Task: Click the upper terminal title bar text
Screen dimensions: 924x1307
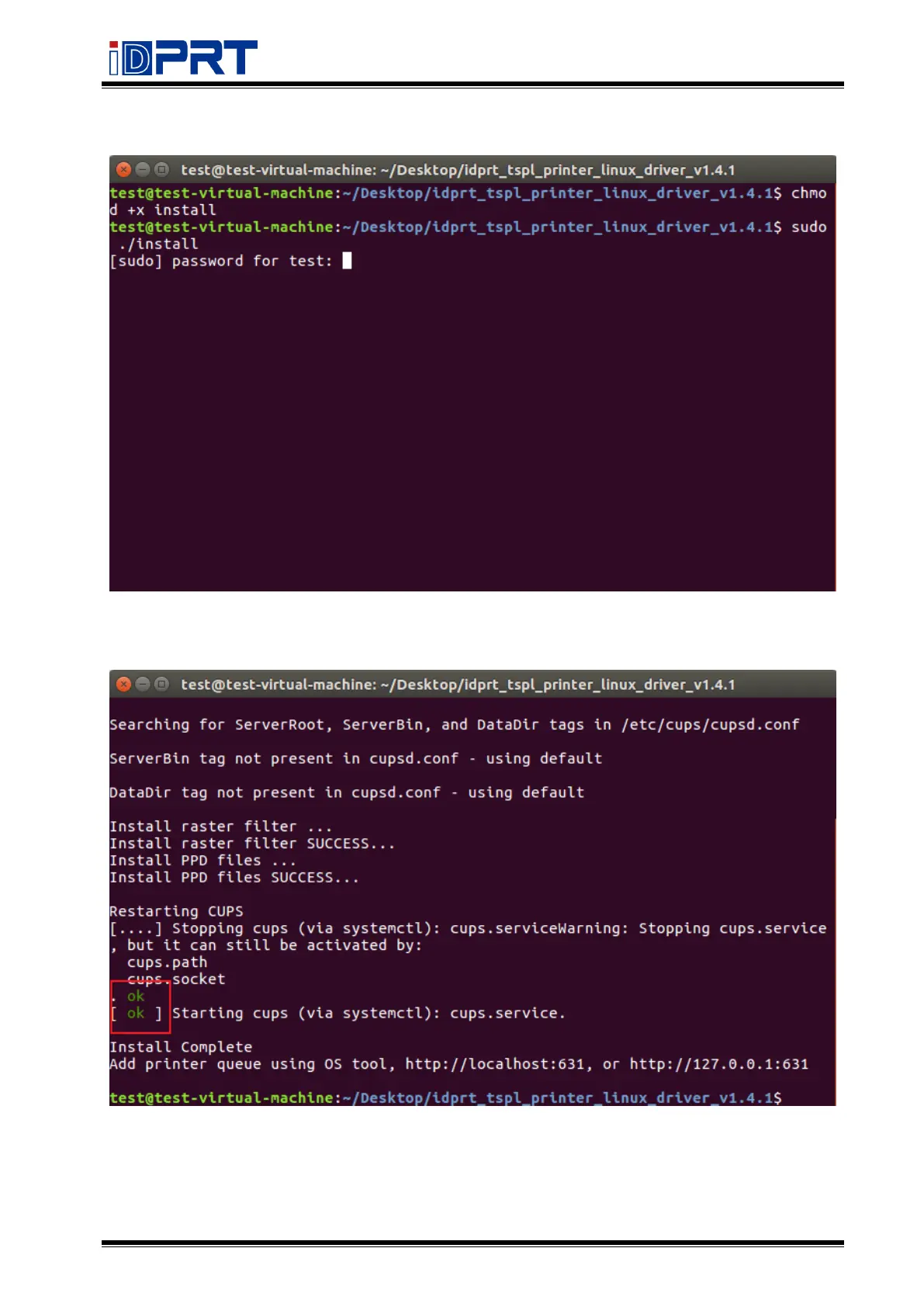Action: (x=458, y=170)
